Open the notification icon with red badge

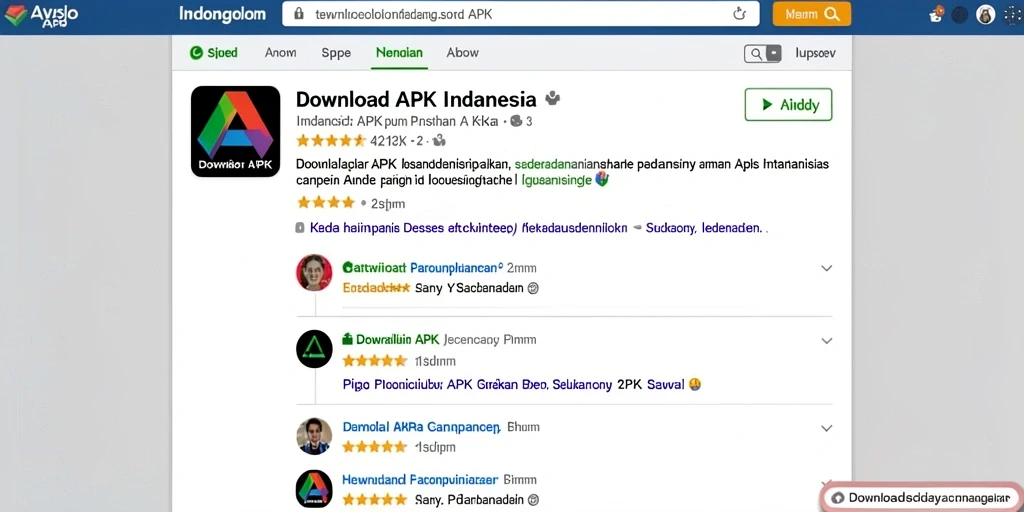pyautogui.click(x=936, y=14)
